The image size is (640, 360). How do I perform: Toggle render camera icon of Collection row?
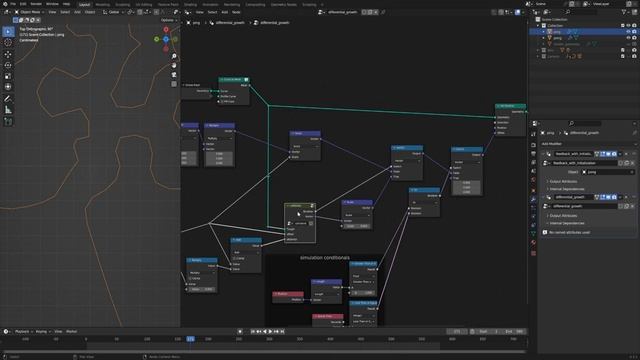634,25
